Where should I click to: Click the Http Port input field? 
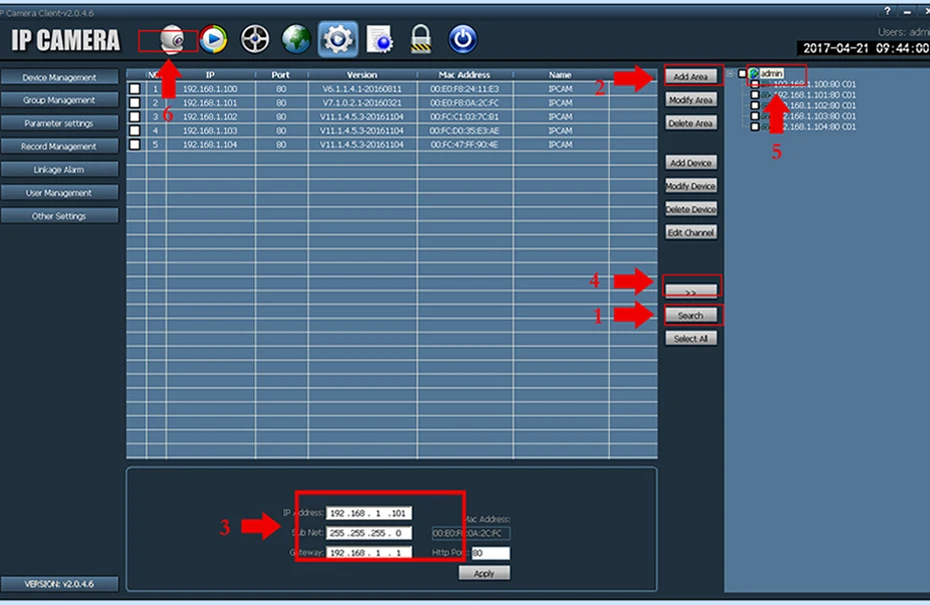coord(491,553)
